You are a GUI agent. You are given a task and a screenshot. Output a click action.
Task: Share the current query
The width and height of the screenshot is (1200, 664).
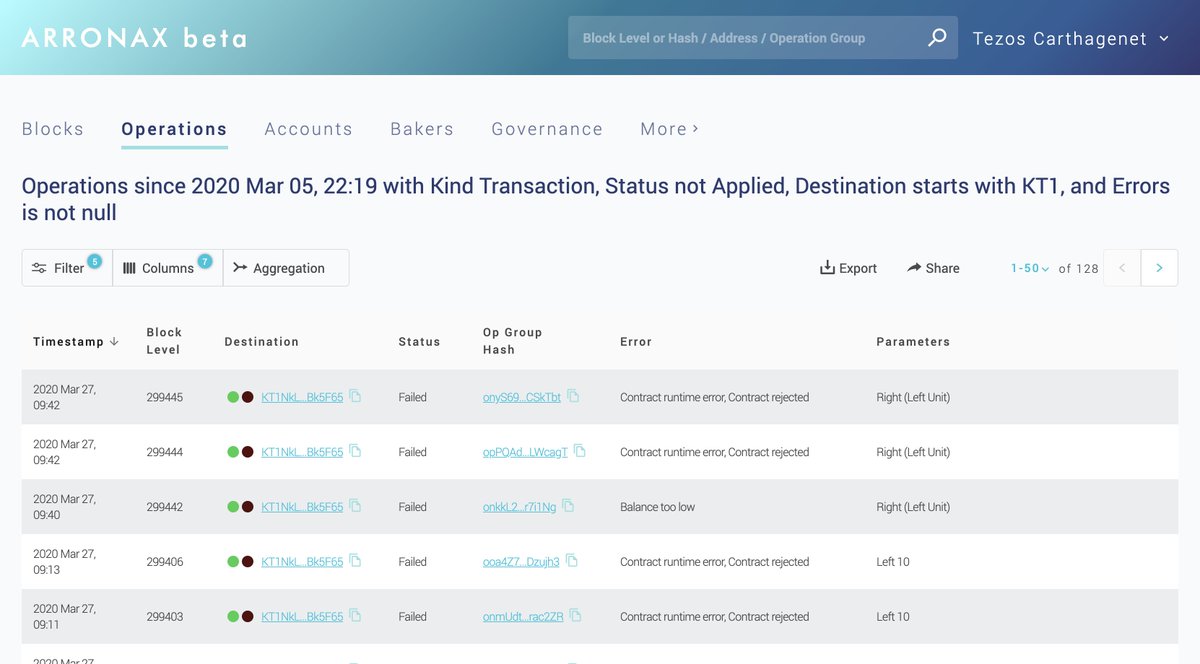point(933,268)
